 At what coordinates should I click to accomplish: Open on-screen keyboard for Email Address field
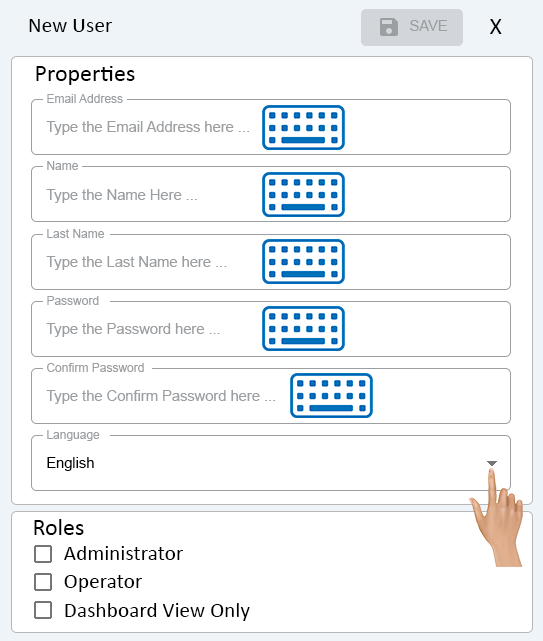[303, 128]
